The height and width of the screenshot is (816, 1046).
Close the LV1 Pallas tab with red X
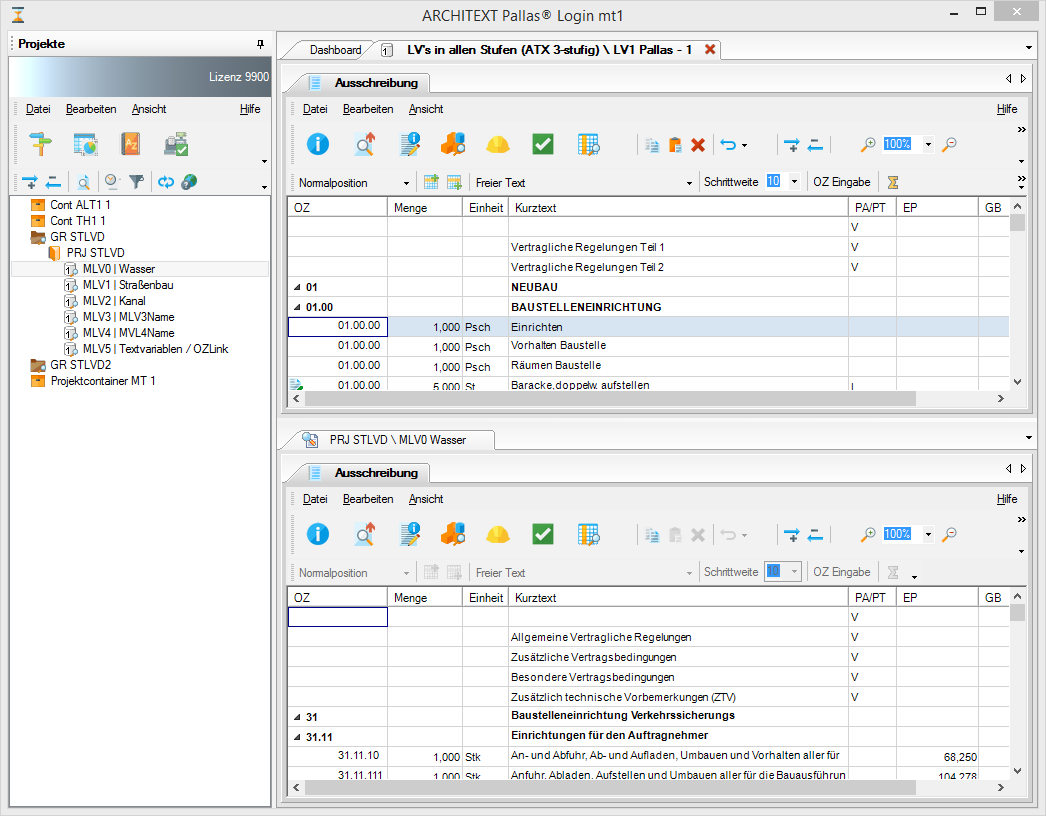[710, 49]
